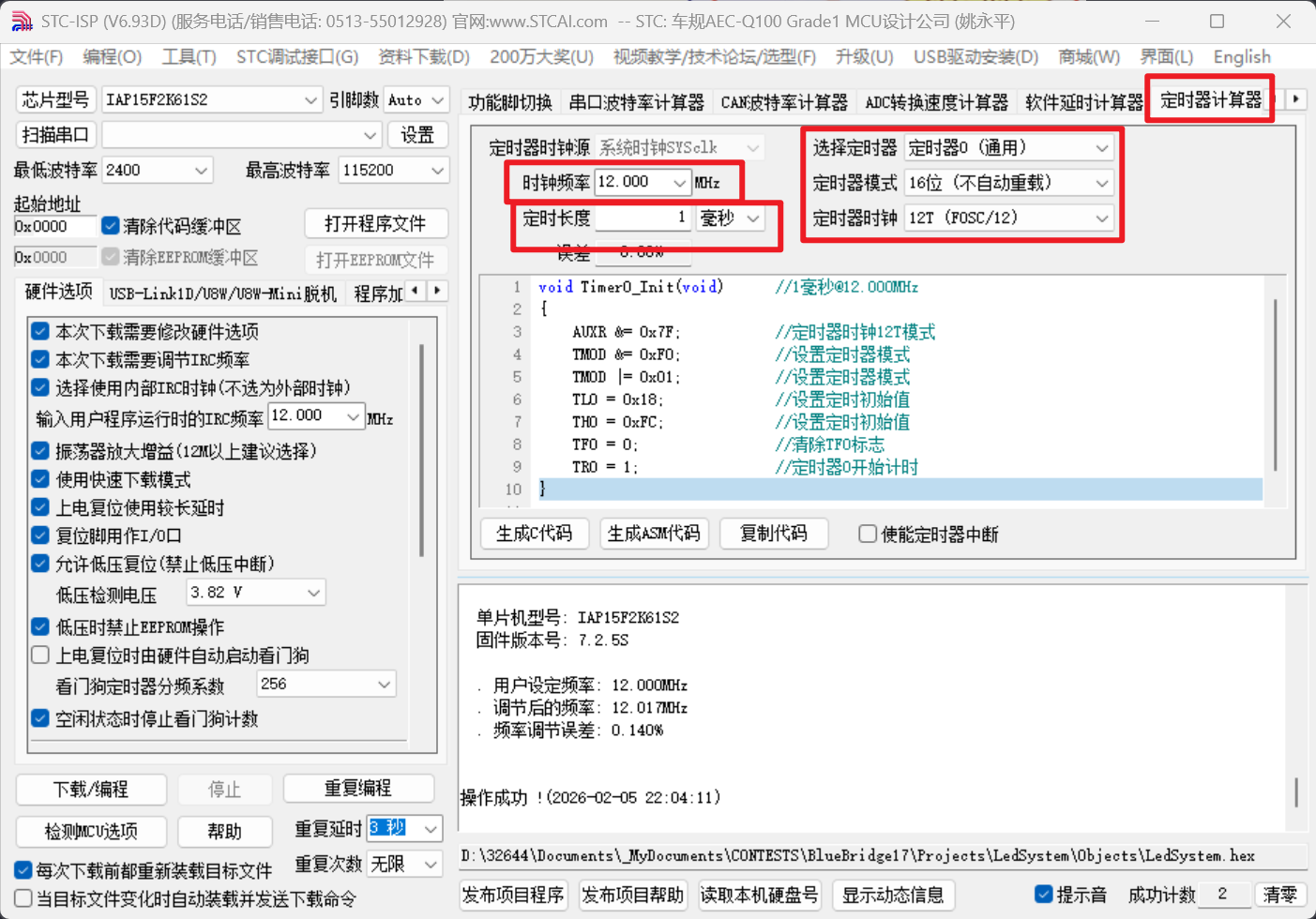Click the Download/Program button
The height and width of the screenshot is (919, 1316).
point(91,789)
